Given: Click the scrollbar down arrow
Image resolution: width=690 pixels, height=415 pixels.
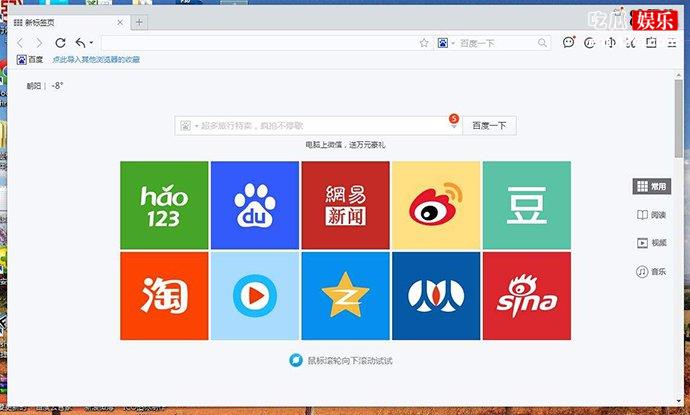Looking at the screenshot, I should [679, 402].
